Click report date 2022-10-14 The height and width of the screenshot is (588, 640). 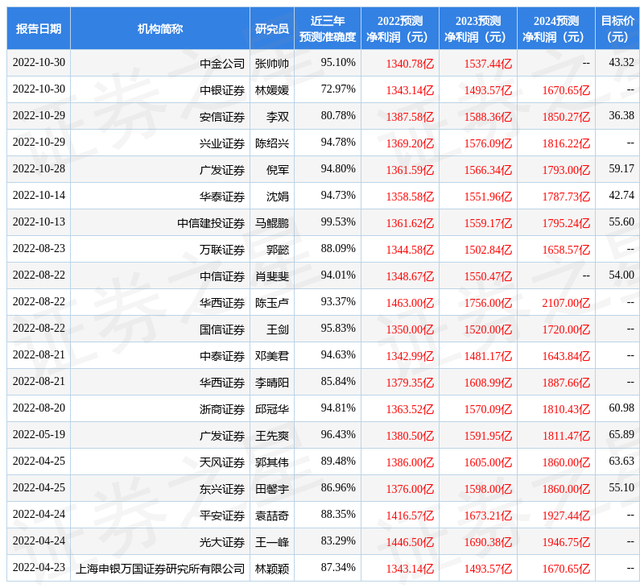point(39,195)
